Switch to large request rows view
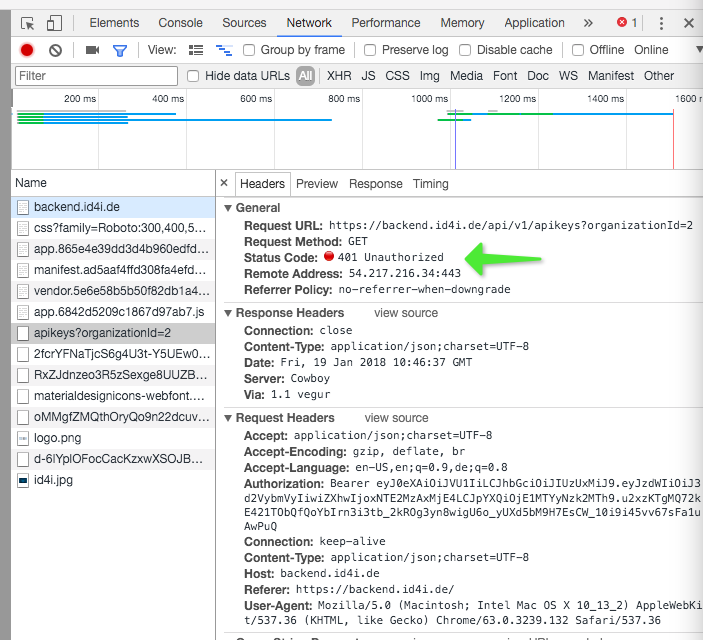 click(x=196, y=50)
